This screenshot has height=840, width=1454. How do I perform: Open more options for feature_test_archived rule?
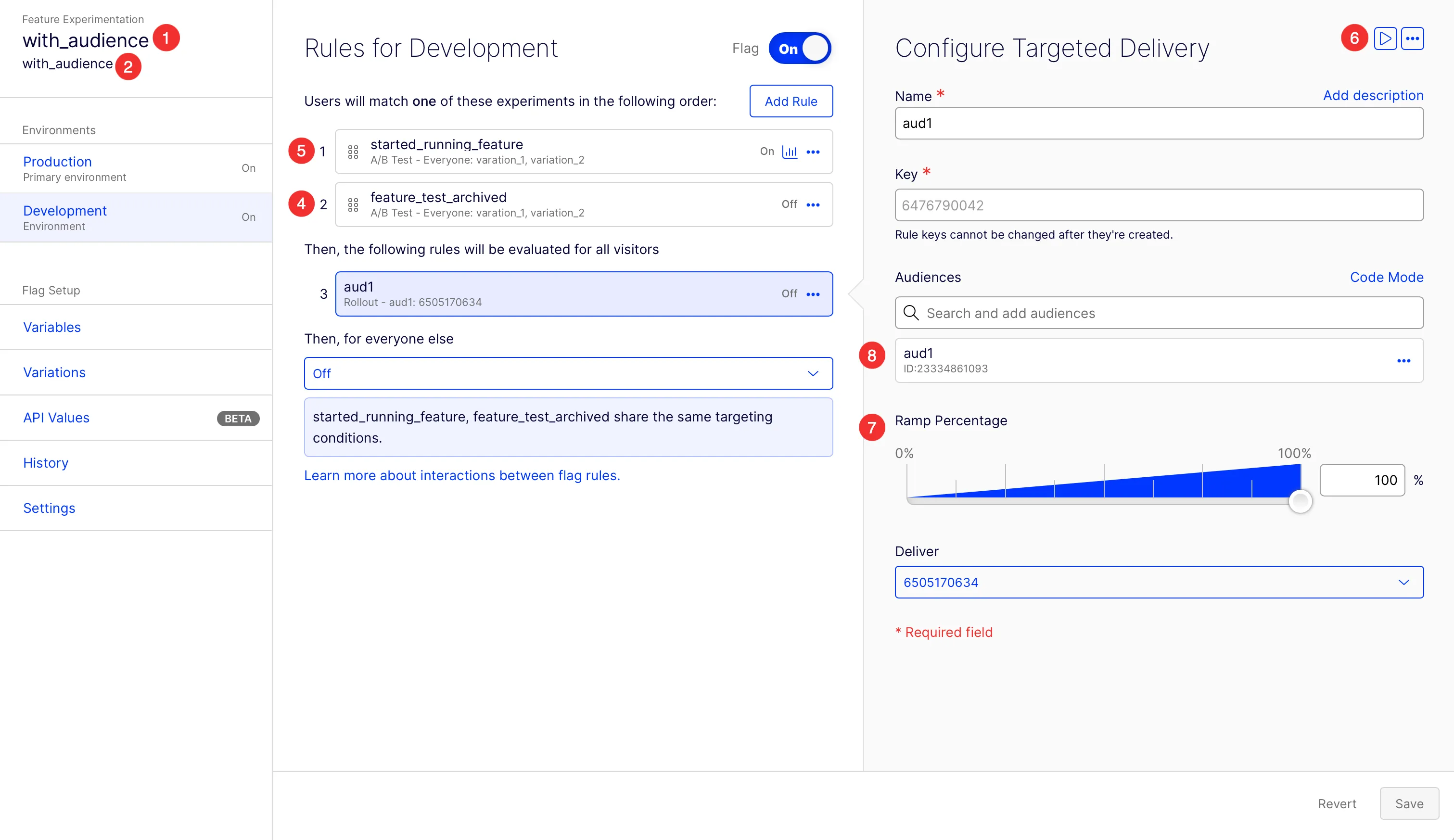tap(813, 205)
